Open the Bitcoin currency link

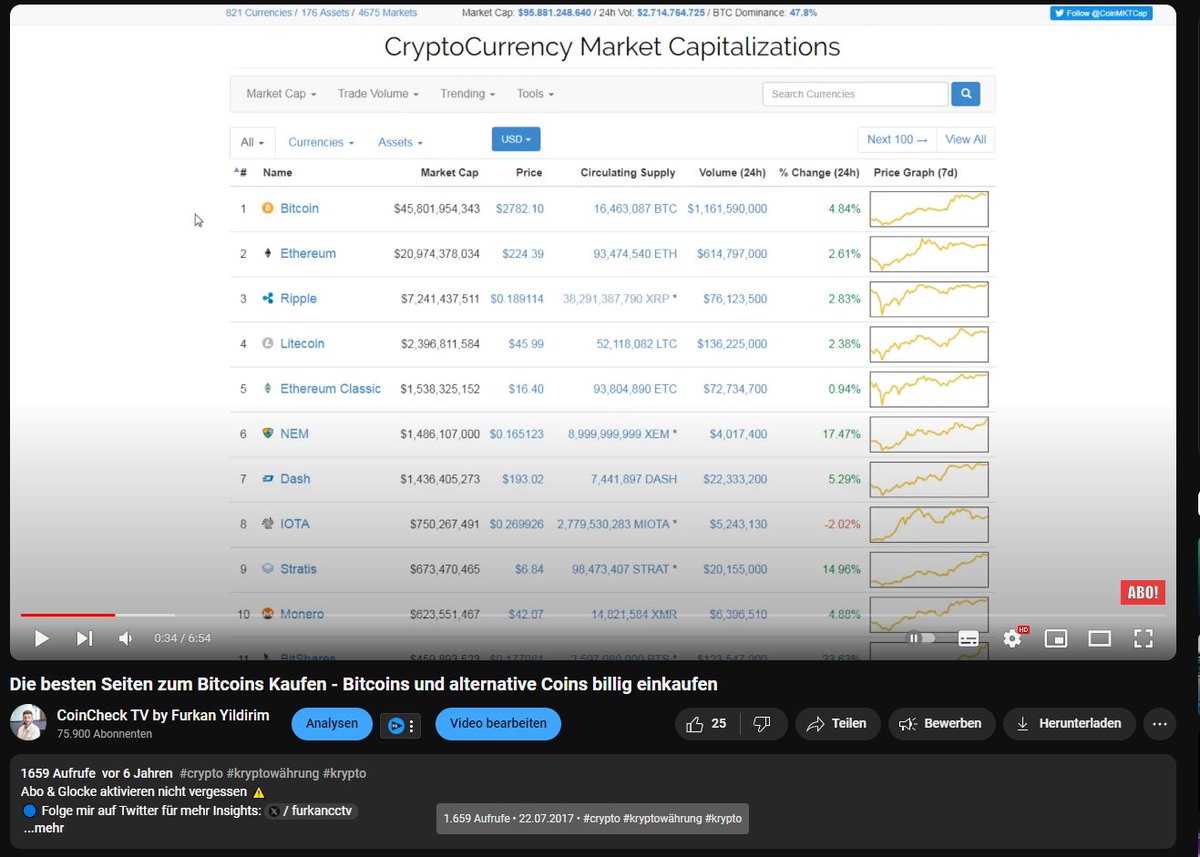pos(299,208)
